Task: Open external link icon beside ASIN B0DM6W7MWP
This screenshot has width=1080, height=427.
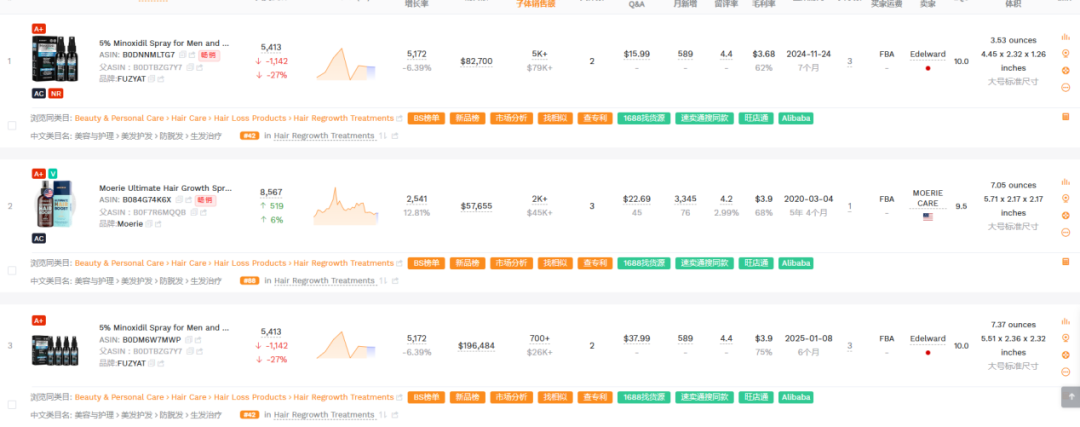Action: [198, 340]
